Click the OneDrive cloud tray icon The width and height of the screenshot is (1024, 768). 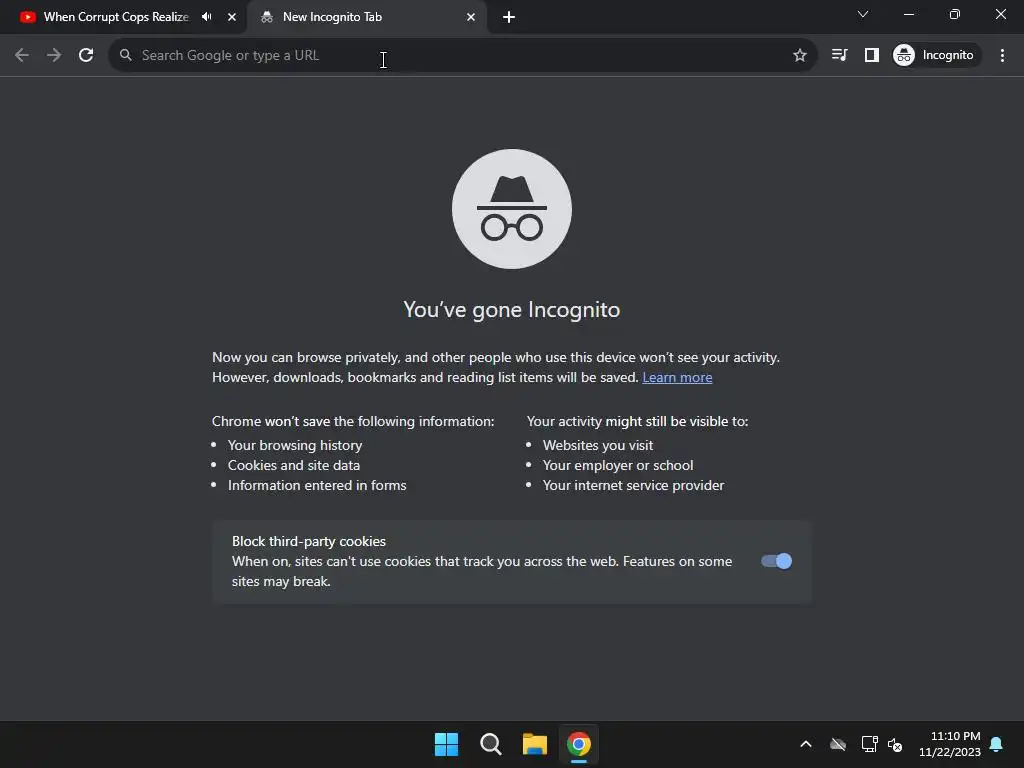click(838, 744)
